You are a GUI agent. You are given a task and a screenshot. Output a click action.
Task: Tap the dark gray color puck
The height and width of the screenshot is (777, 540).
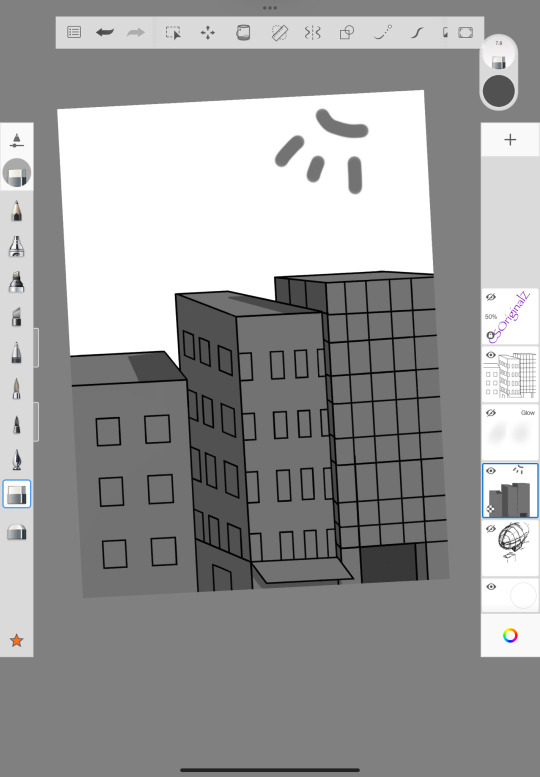click(x=498, y=91)
